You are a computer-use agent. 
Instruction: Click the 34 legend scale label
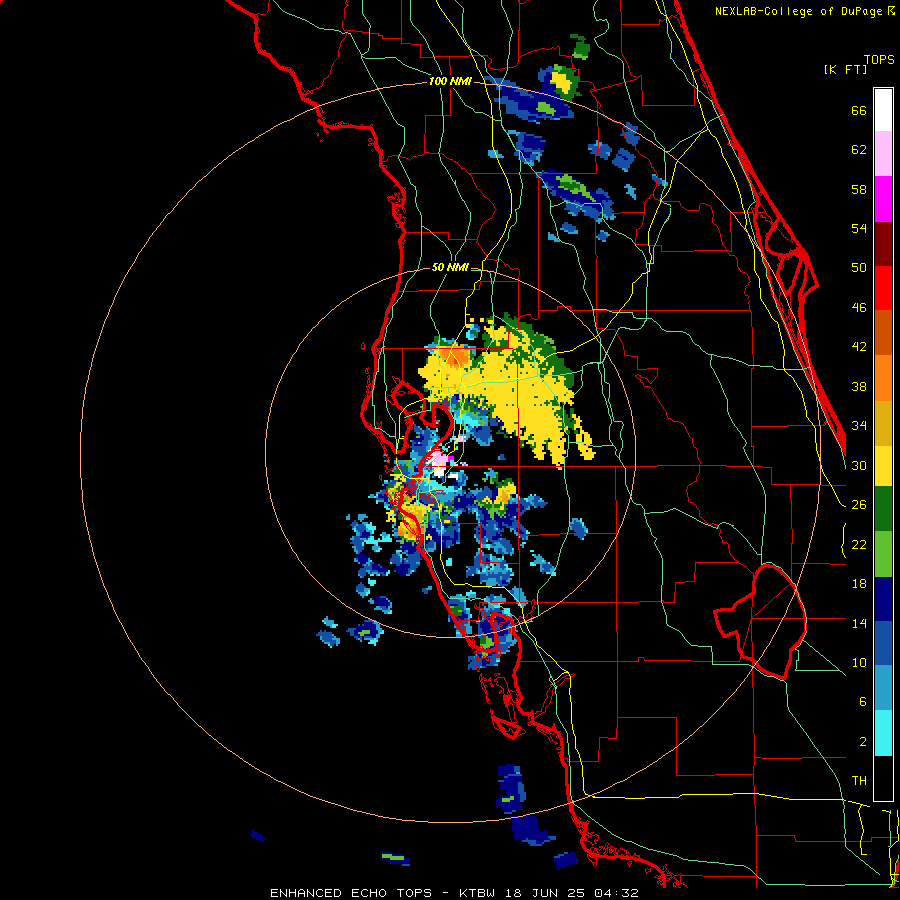click(859, 426)
